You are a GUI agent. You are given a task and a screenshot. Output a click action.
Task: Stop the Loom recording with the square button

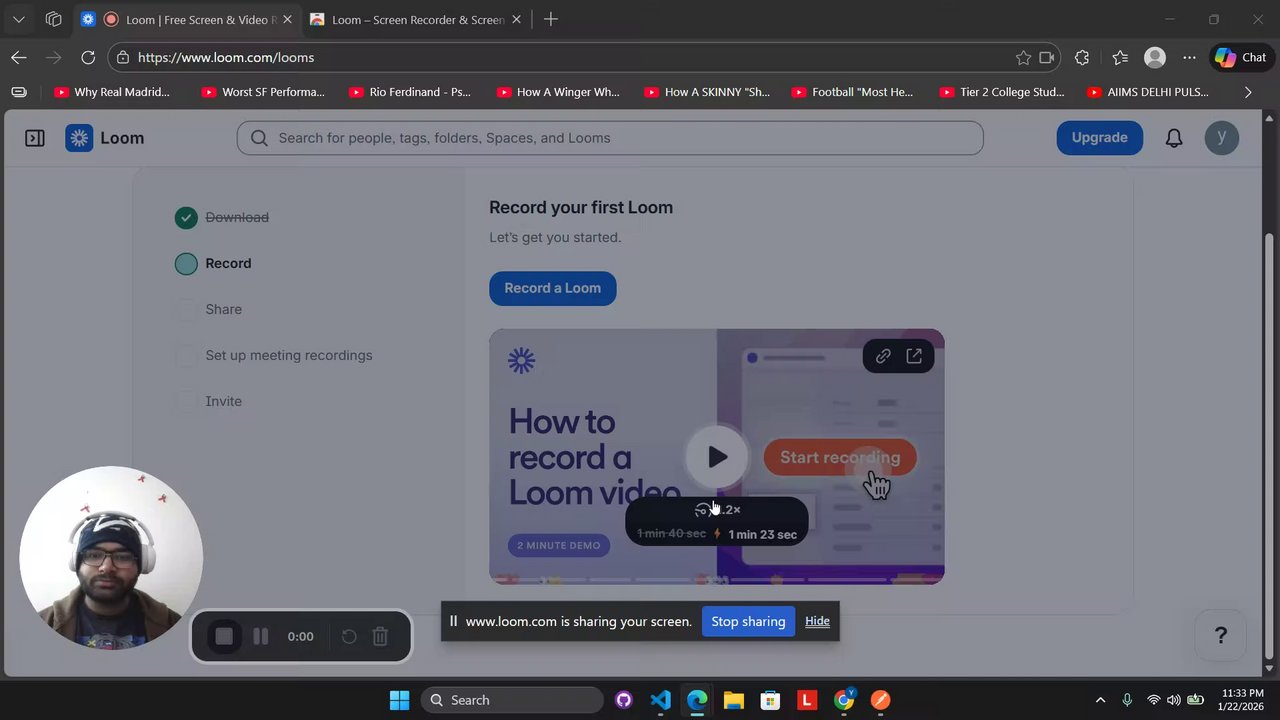(225, 636)
